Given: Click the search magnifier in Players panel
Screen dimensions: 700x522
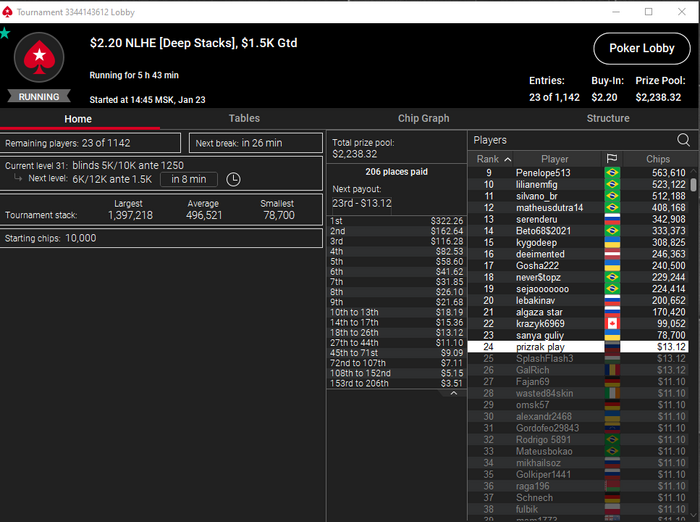Looking at the screenshot, I should pos(683,140).
